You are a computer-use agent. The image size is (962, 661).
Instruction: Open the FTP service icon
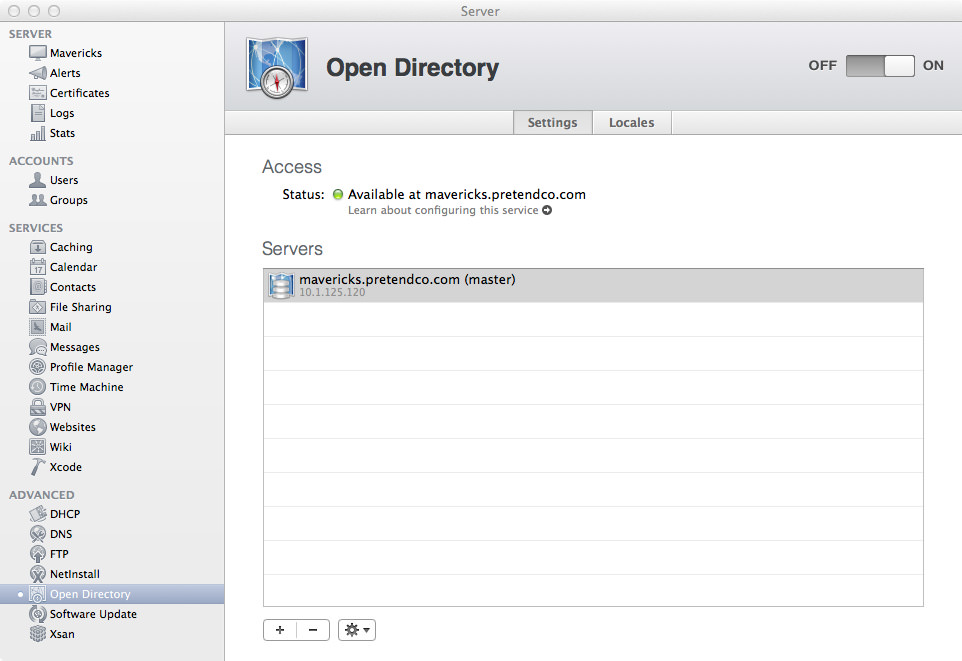[x=37, y=554]
